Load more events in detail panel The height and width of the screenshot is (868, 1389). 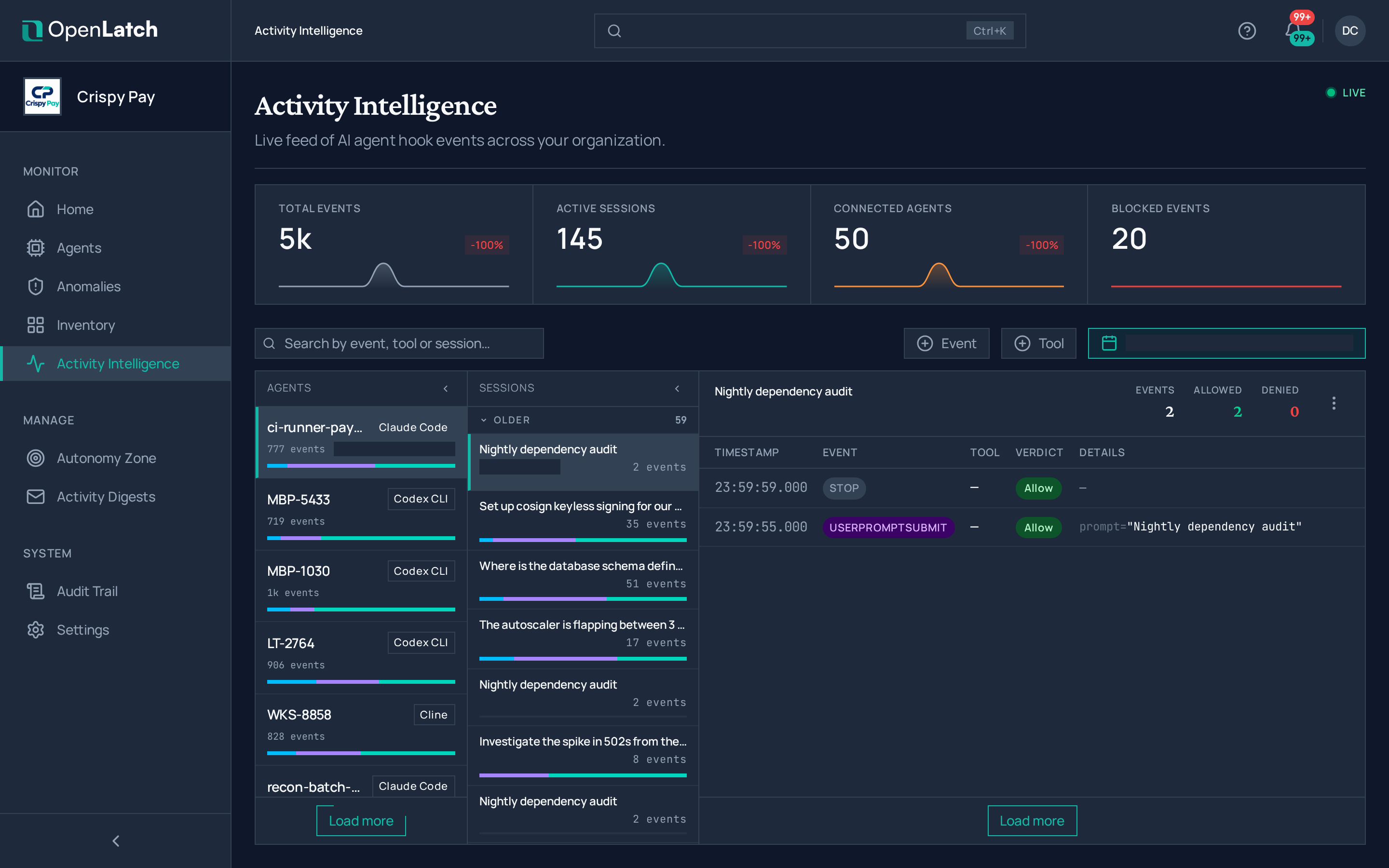click(x=1032, y=821)
